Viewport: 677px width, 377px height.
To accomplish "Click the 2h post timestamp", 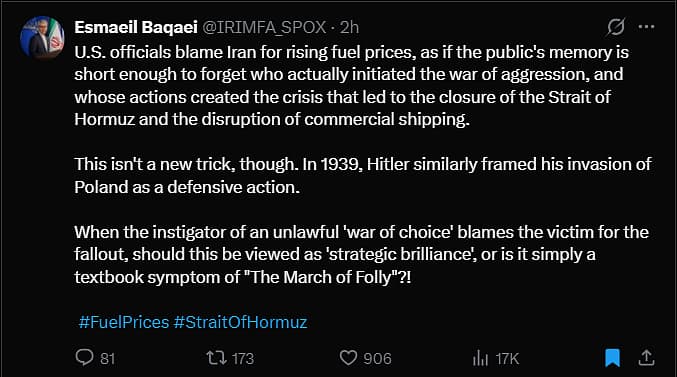I will click(349, 27).
